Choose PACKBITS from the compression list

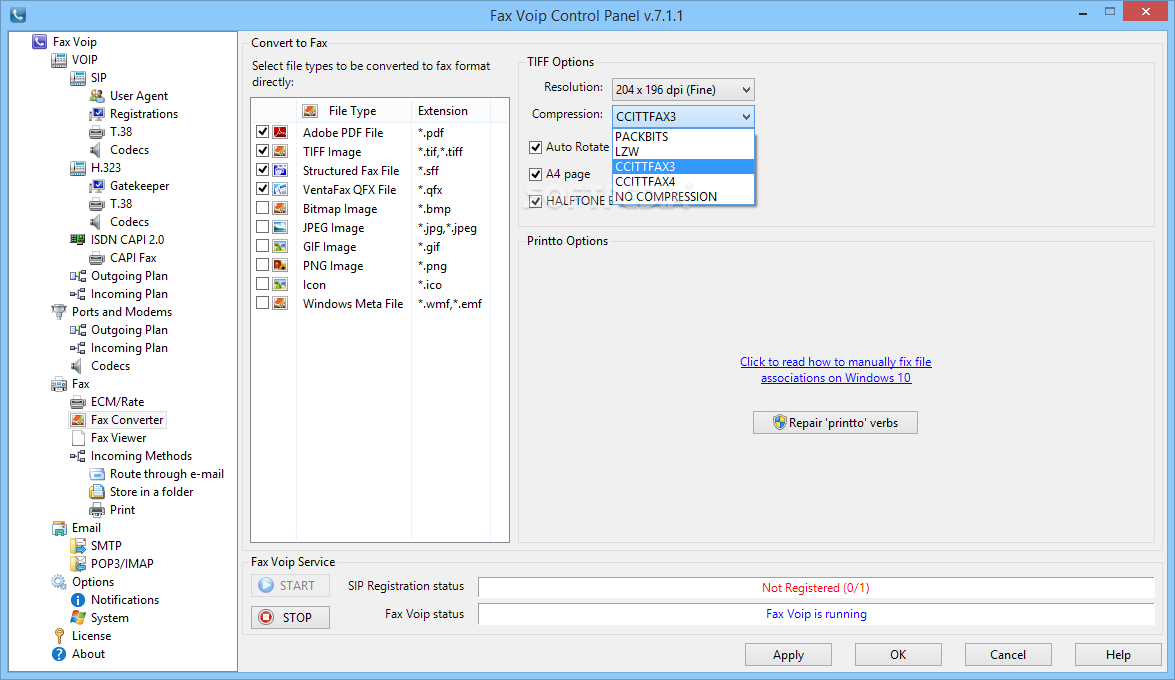[683, 136]
